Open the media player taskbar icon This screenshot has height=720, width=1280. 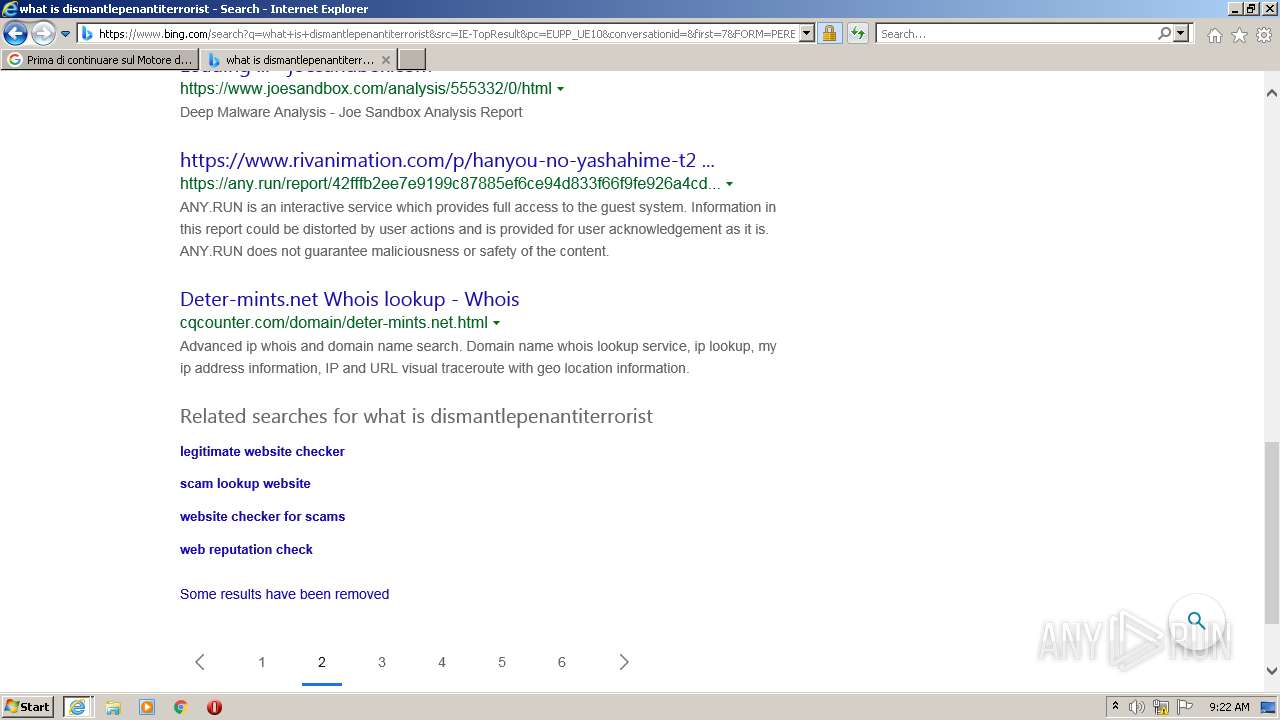click(147, 707)
